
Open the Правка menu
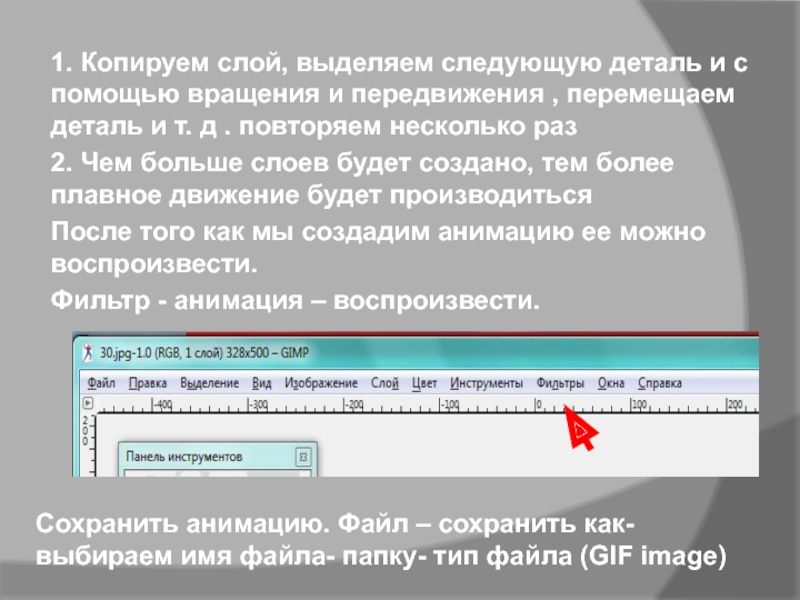(x=147, y=383)
